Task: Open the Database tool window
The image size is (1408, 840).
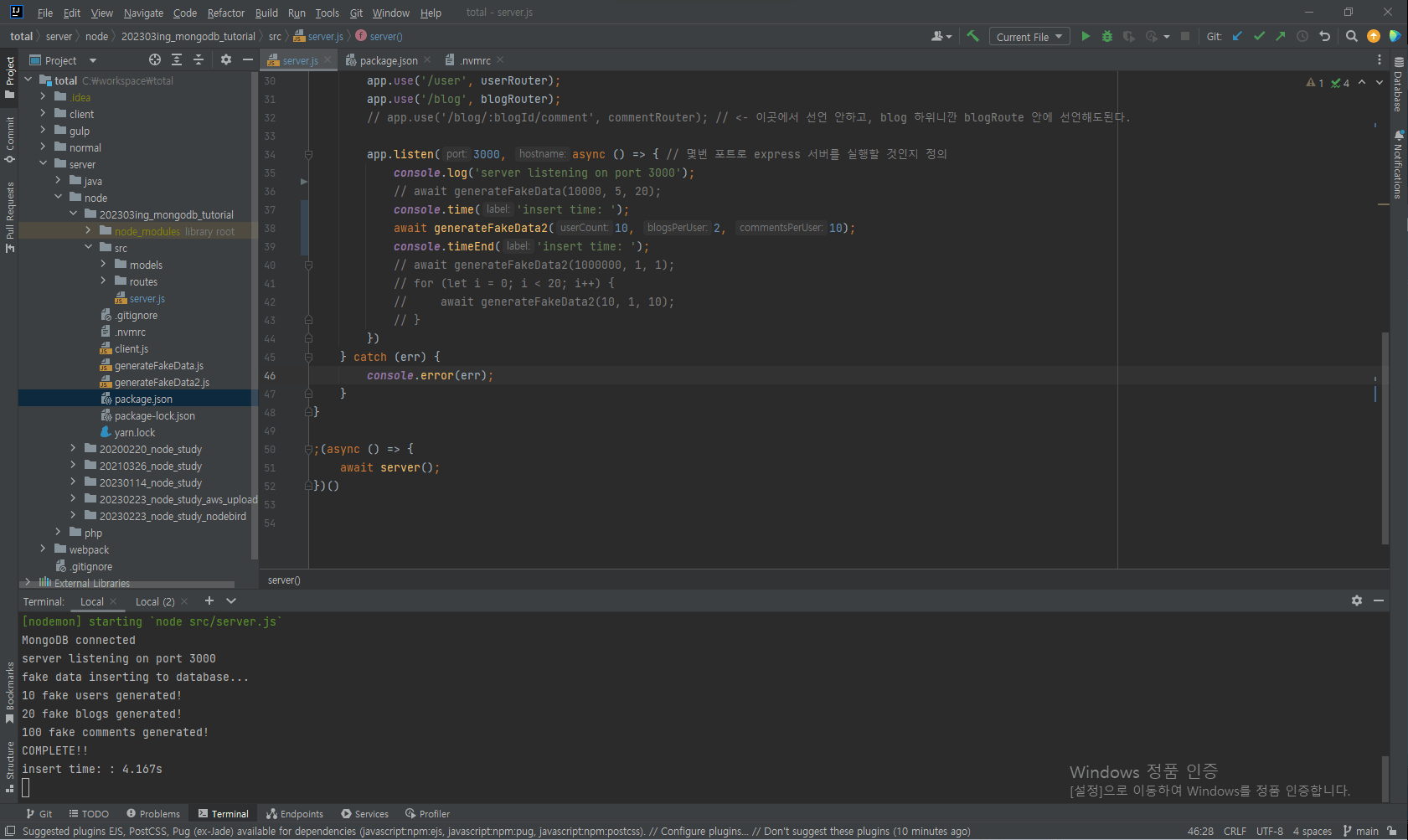Action: tap(1399, 84)
